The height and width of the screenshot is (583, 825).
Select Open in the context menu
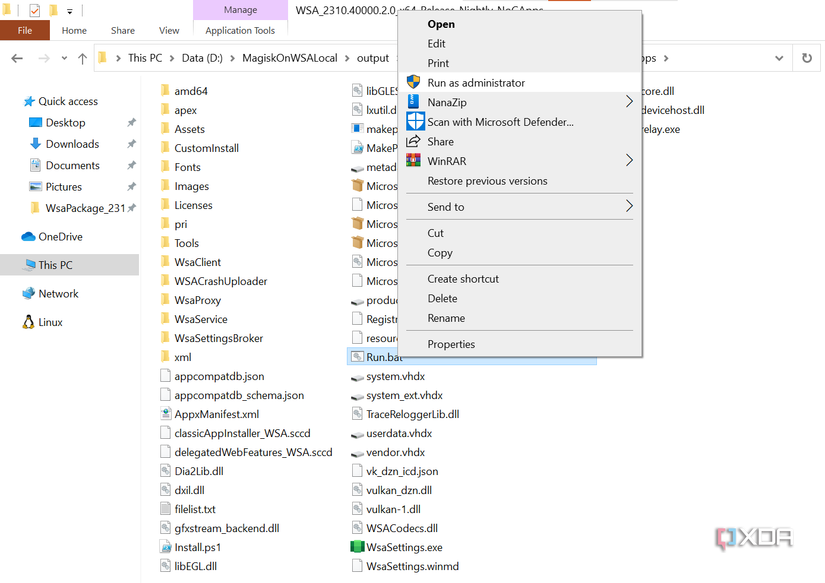[x=441, y=24]
